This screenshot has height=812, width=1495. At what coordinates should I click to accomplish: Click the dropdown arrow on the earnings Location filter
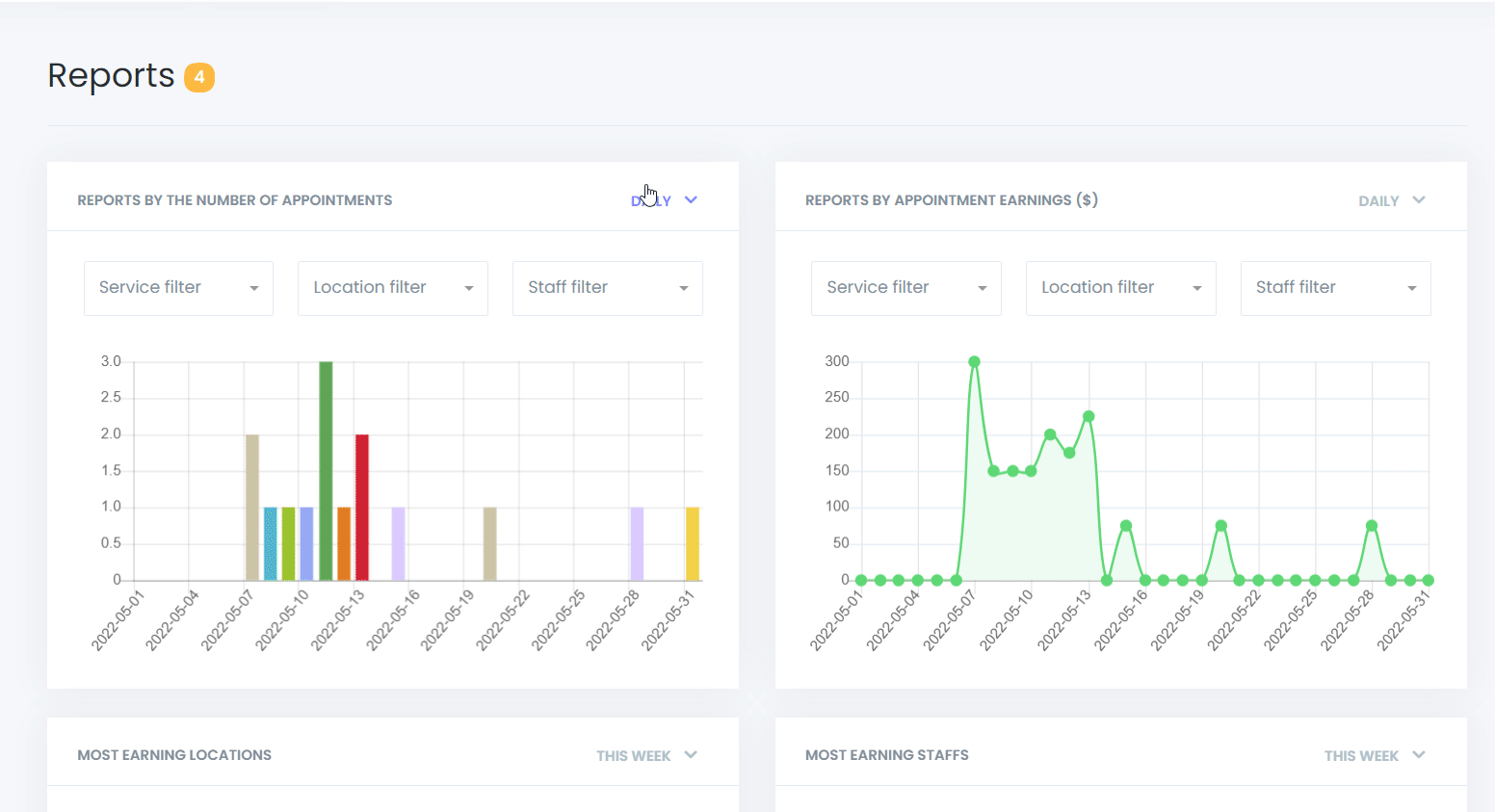coord(1197,288)
